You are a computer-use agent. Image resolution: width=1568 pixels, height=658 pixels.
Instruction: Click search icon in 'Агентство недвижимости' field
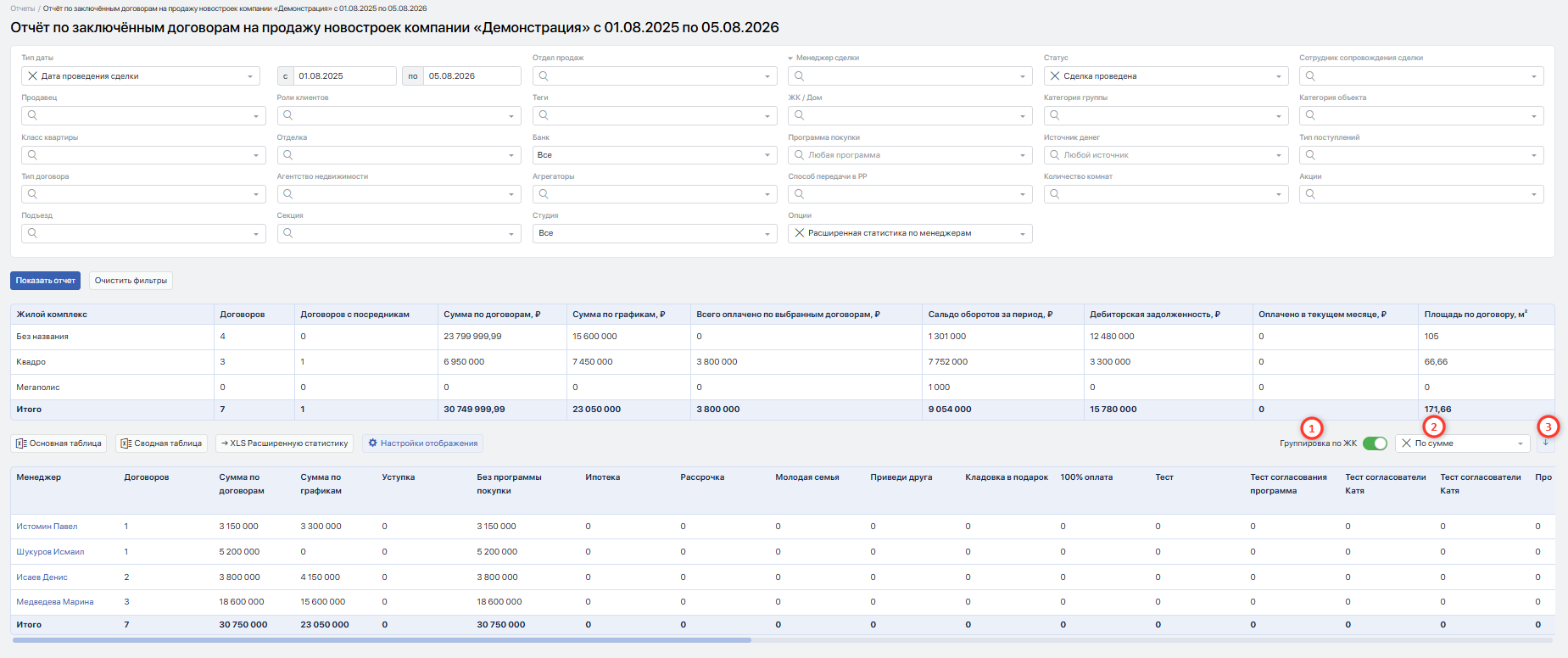coord(288,194)
